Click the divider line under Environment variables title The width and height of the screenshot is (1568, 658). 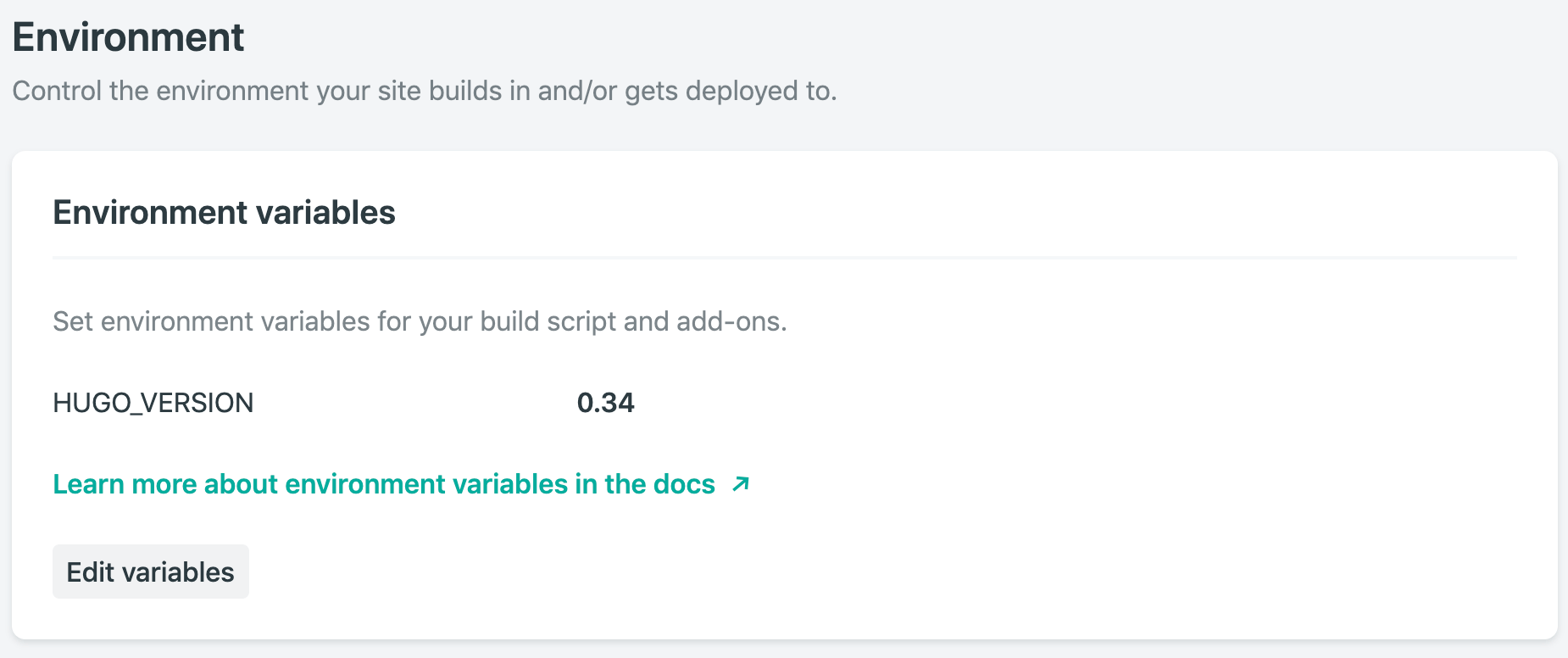[785, 257]
